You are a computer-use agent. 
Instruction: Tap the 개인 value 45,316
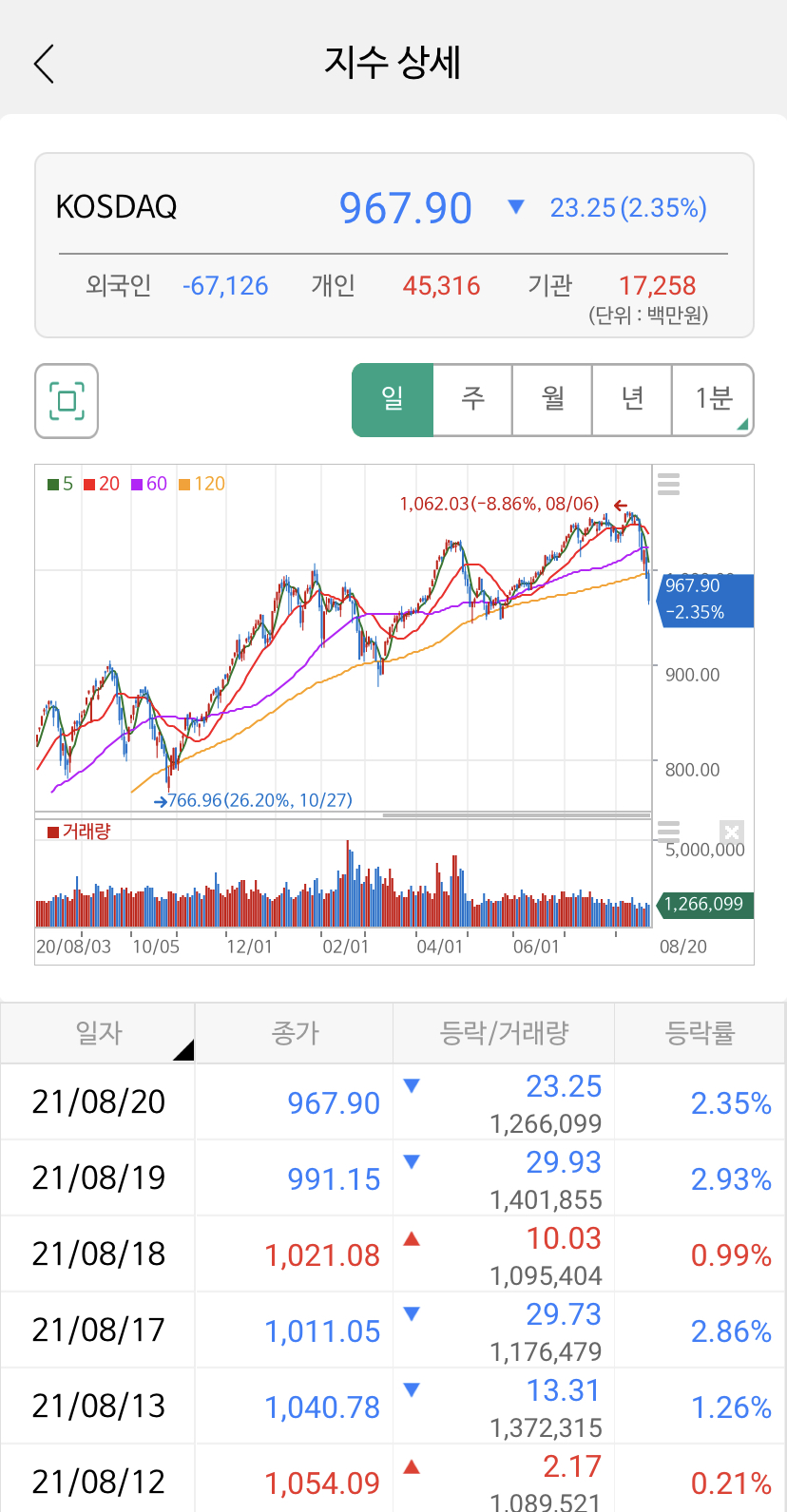441,285
